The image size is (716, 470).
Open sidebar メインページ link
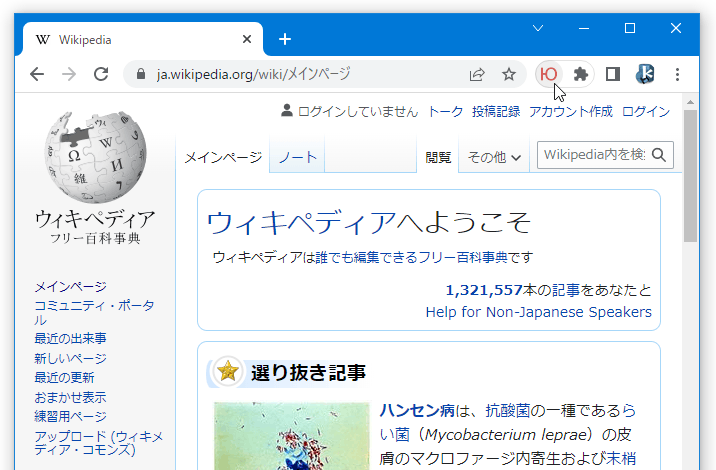tap(70, 287)
